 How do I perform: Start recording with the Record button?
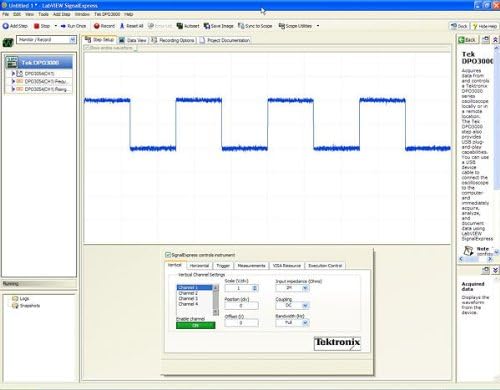click(104, 26)
